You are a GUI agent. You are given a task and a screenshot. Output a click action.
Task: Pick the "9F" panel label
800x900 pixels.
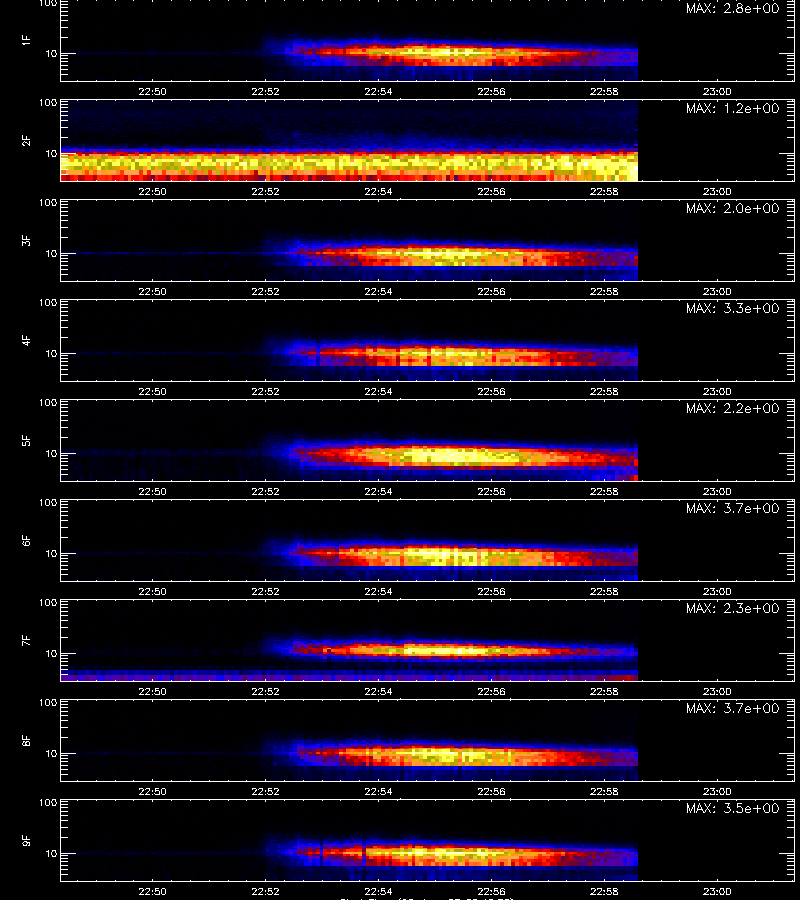[26, 840]
